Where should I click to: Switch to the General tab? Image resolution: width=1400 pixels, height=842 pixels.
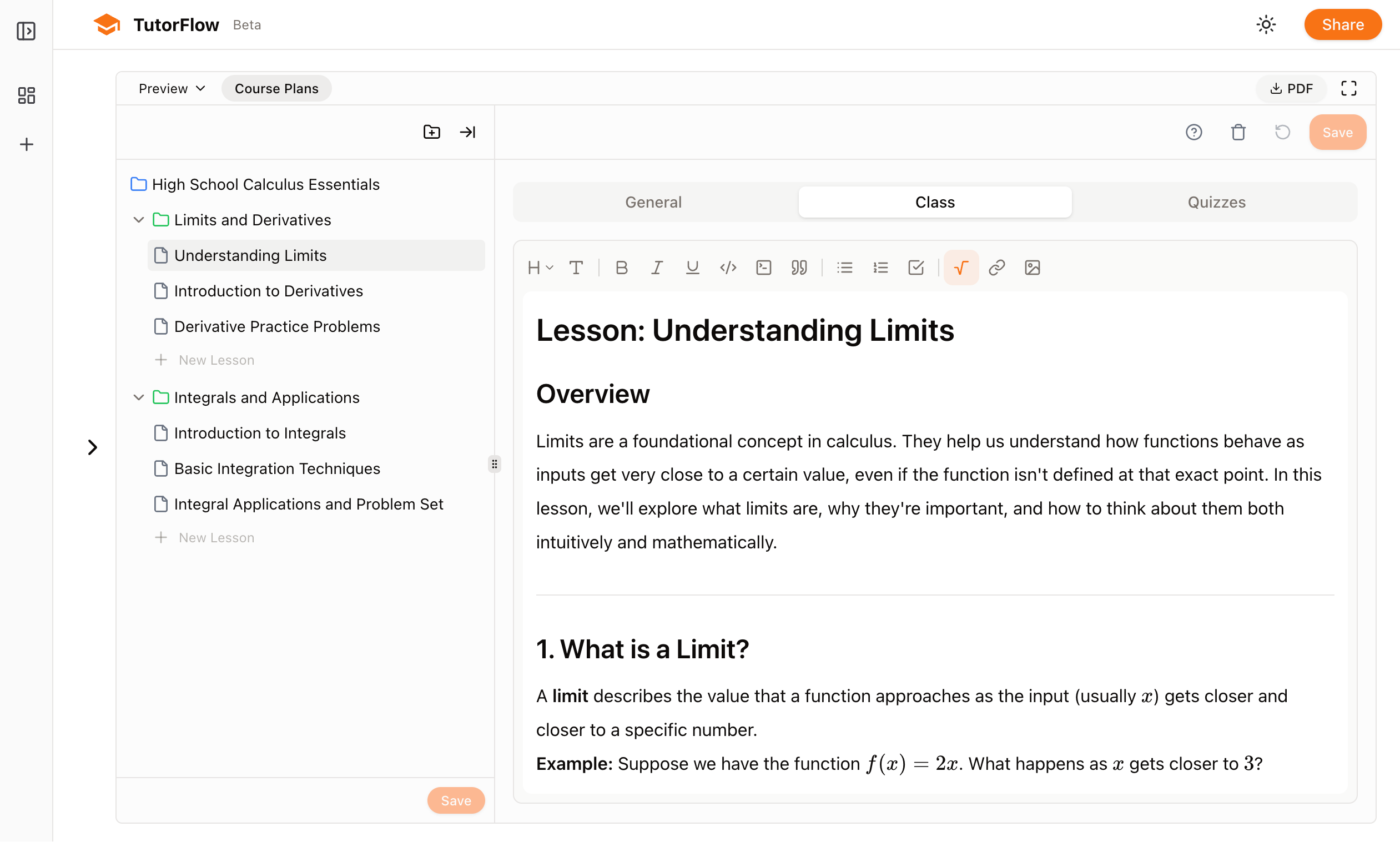click(x=653, y=202)
